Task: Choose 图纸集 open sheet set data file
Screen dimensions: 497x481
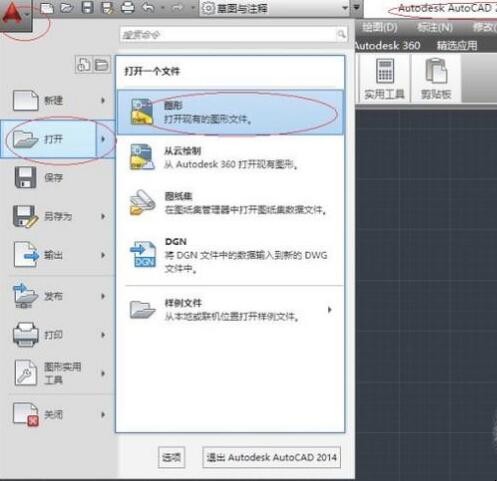Action: tap(230, 203)
